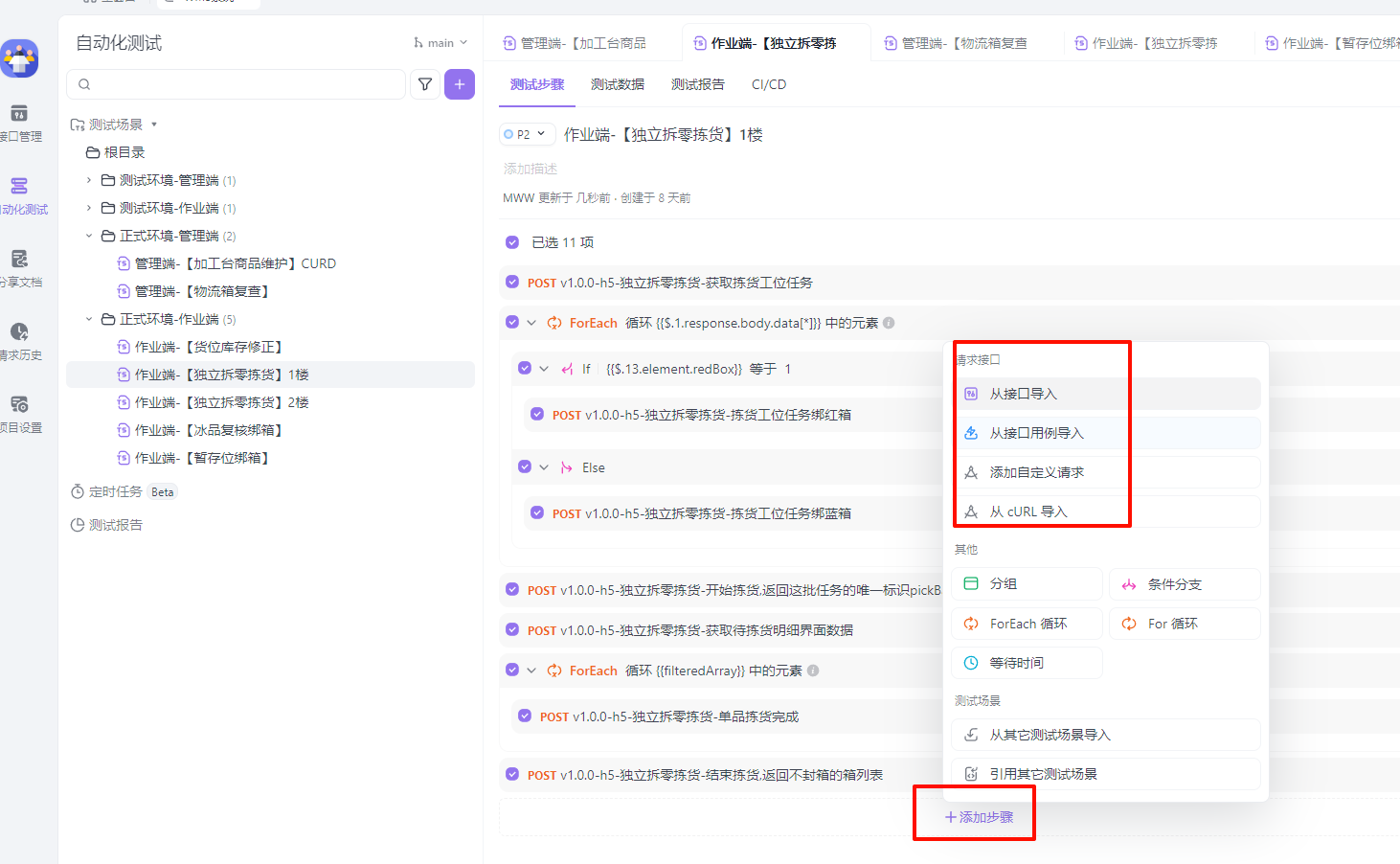Image resolution: width=1400 pixels, height=864 pixels.
Task: Toggle the 已选 11 项 select-all checkbox
Action: 512,242
